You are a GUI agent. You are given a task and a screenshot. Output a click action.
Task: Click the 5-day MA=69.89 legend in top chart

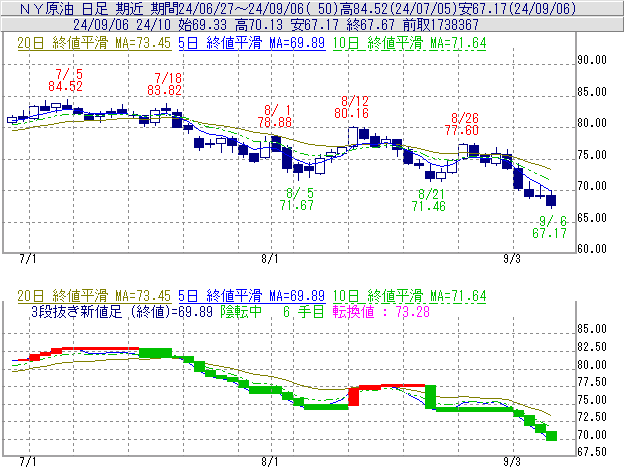pyautogui.click(x=252, y=43)
